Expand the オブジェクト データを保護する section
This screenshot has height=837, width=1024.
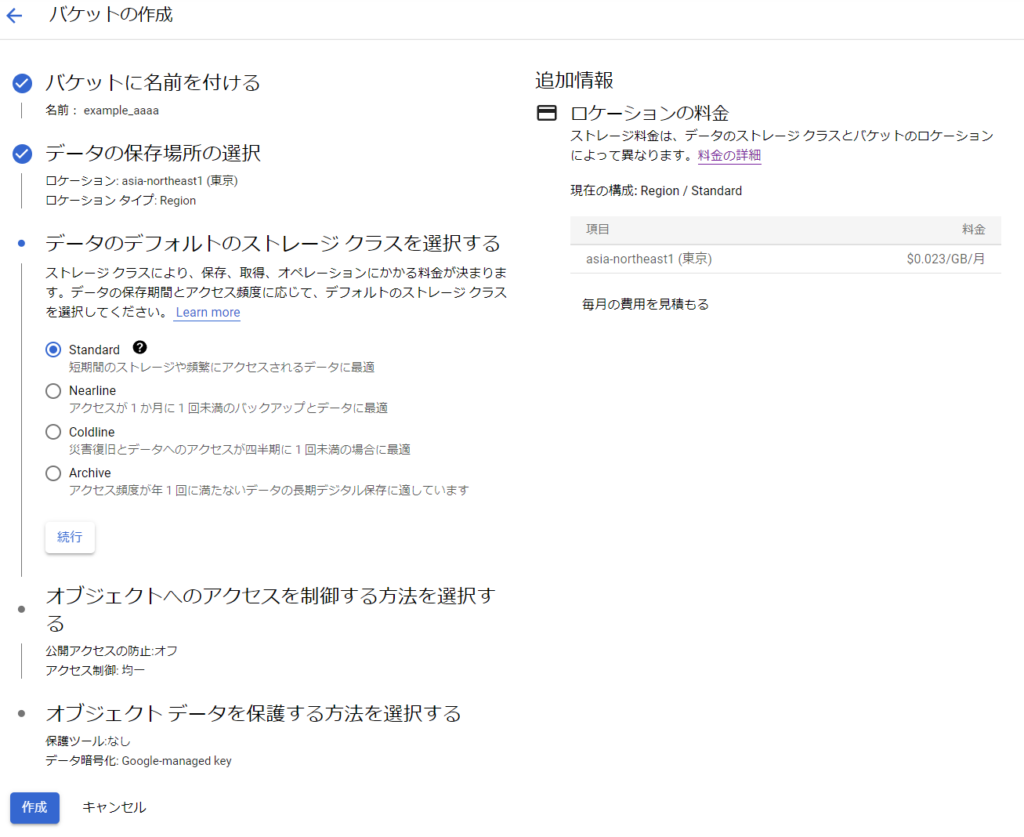pyautogui.click(x=253, y=713)
